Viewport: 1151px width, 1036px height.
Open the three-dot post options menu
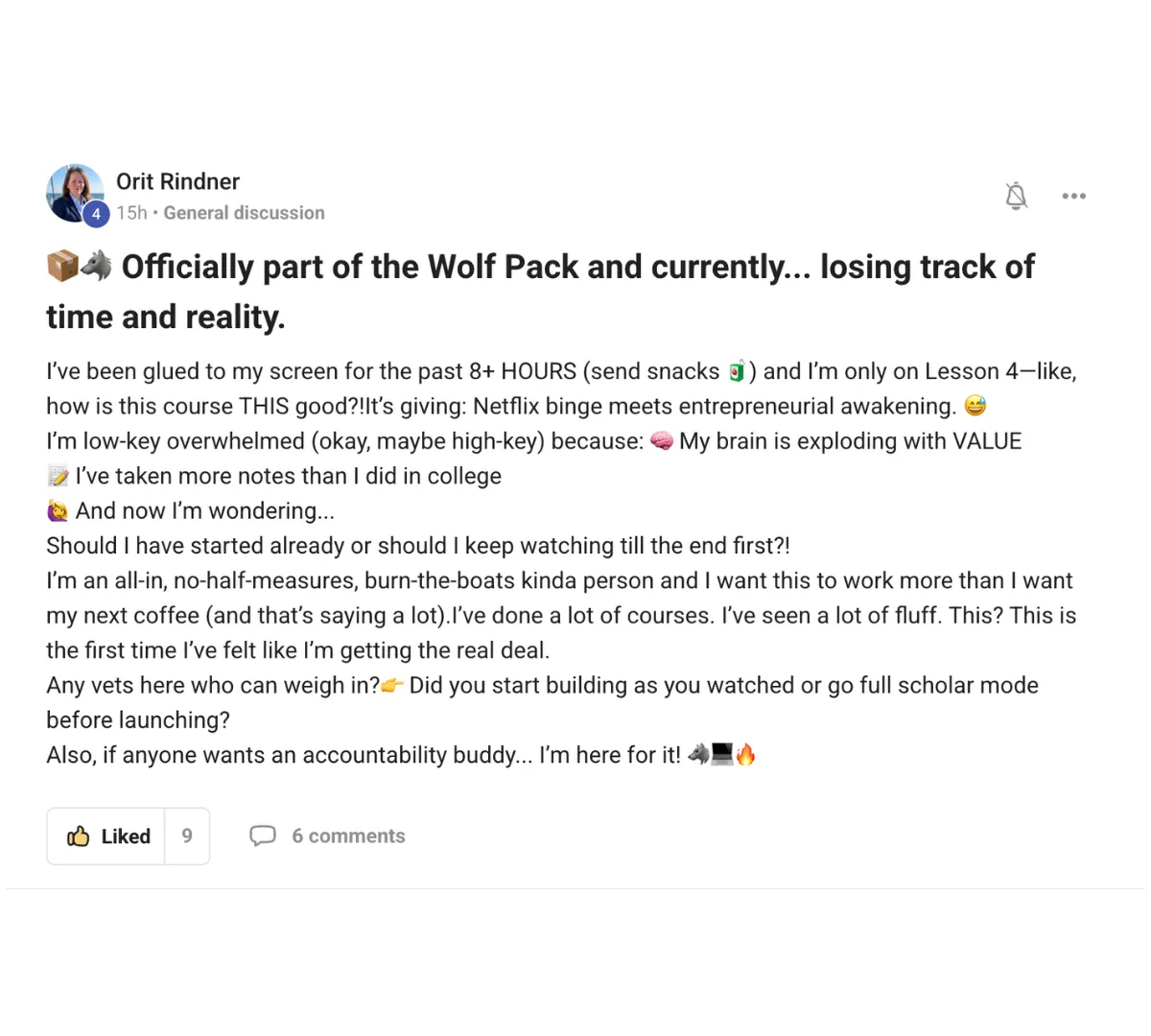pos(1073,196)
